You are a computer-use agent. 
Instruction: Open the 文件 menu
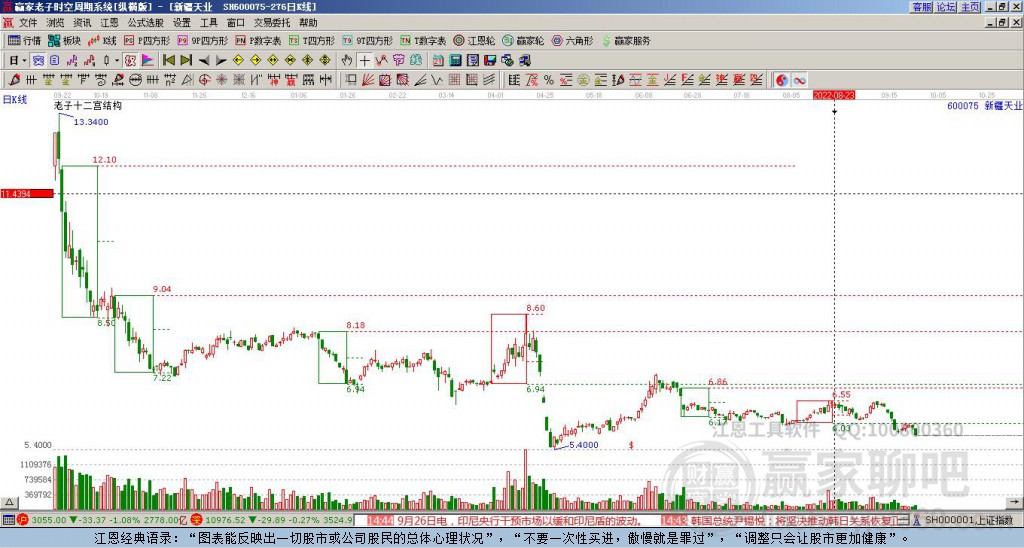28,23
